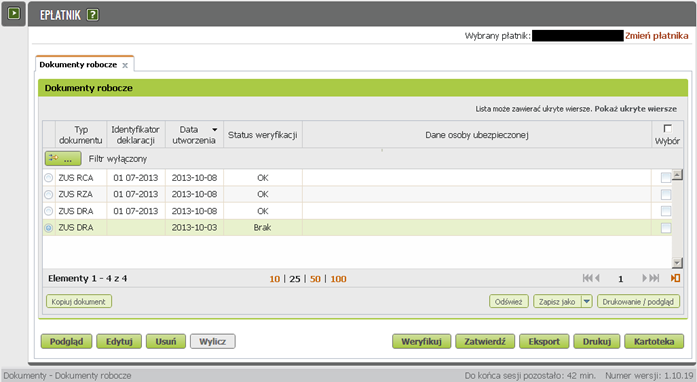Click the current page number 1
Image resolution: width=697 pixels, height=382 pixels.
pos(621,279)
